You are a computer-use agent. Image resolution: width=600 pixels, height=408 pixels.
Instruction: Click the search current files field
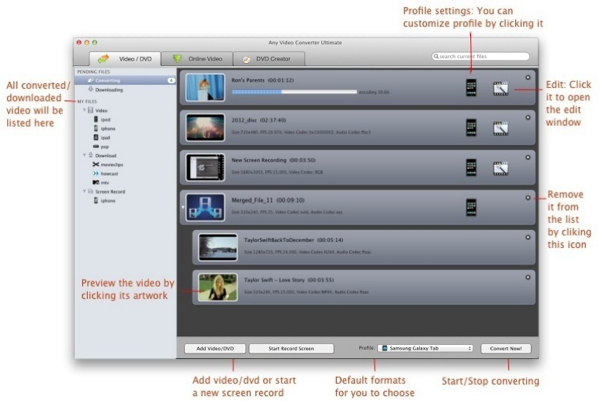[481, 56]
